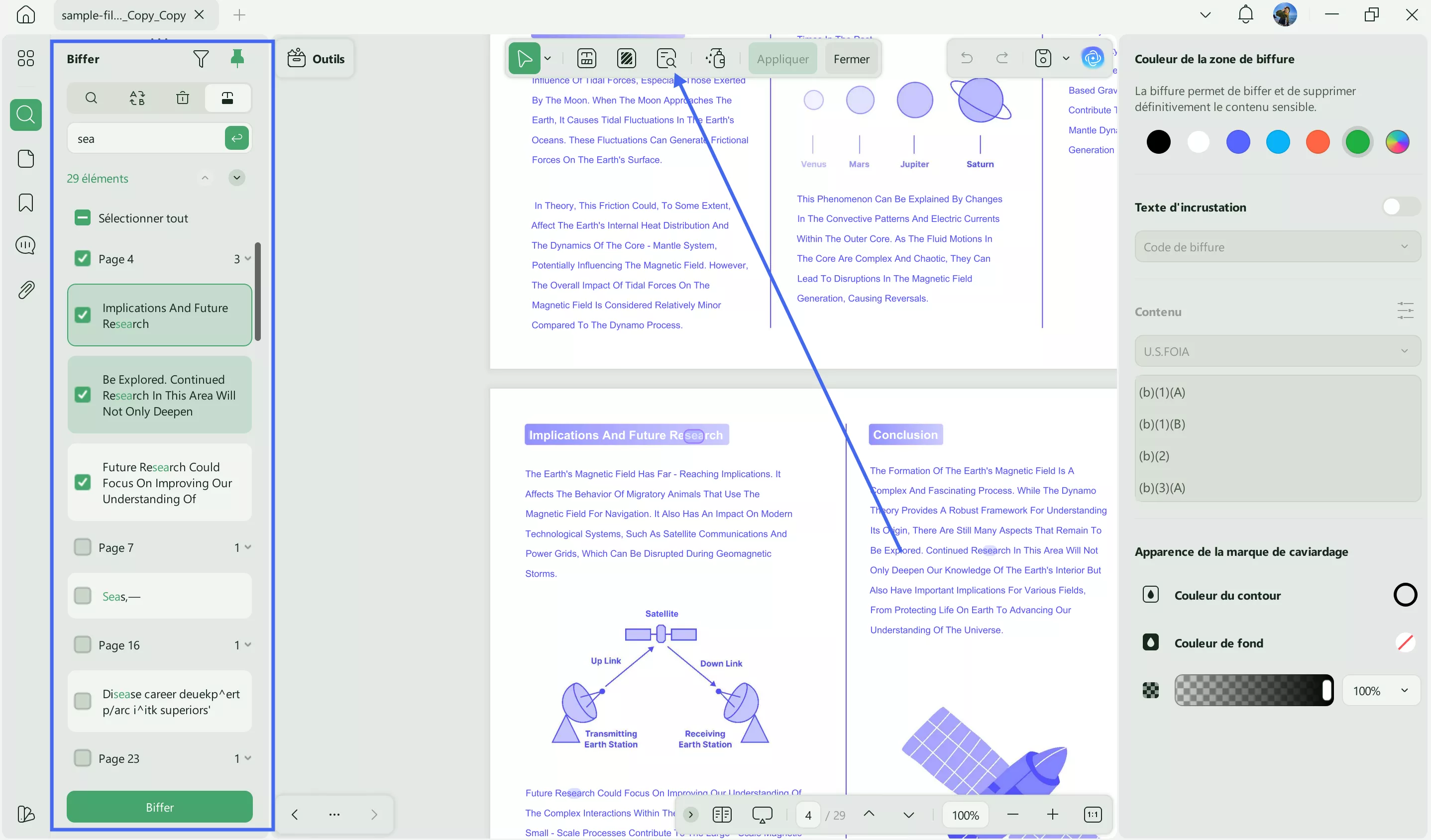This screenshot has width=1431, height=840.
Task: Uncheck the Page 4 checkbox
Action: [82, 259]
